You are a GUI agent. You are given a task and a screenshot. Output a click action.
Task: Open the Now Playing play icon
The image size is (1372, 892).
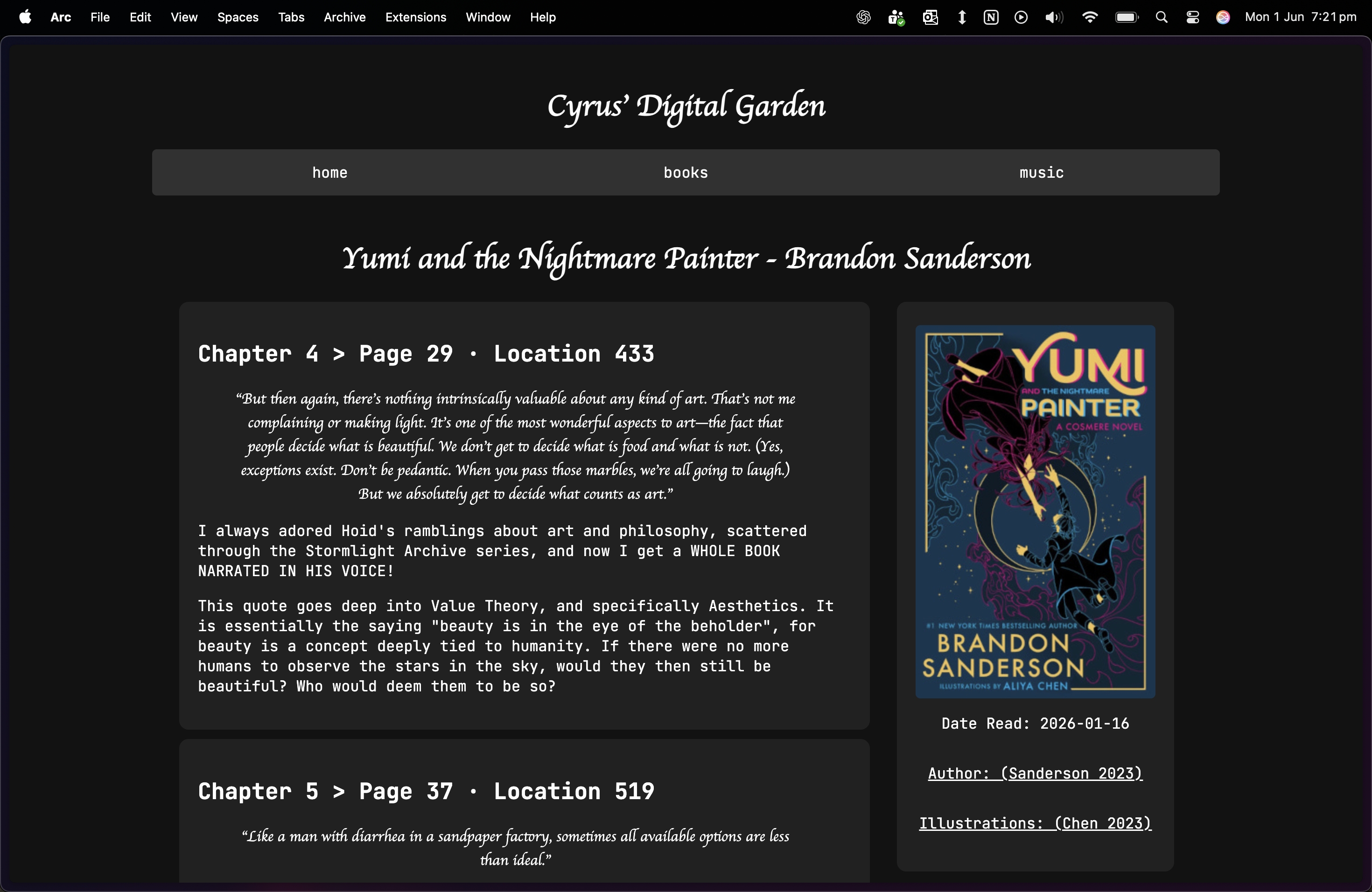[x=1021, y=17]
